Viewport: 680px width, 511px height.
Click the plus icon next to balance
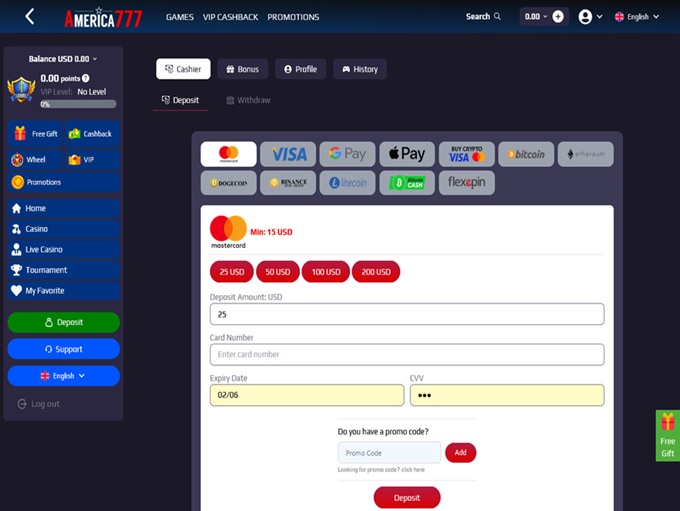558,17
